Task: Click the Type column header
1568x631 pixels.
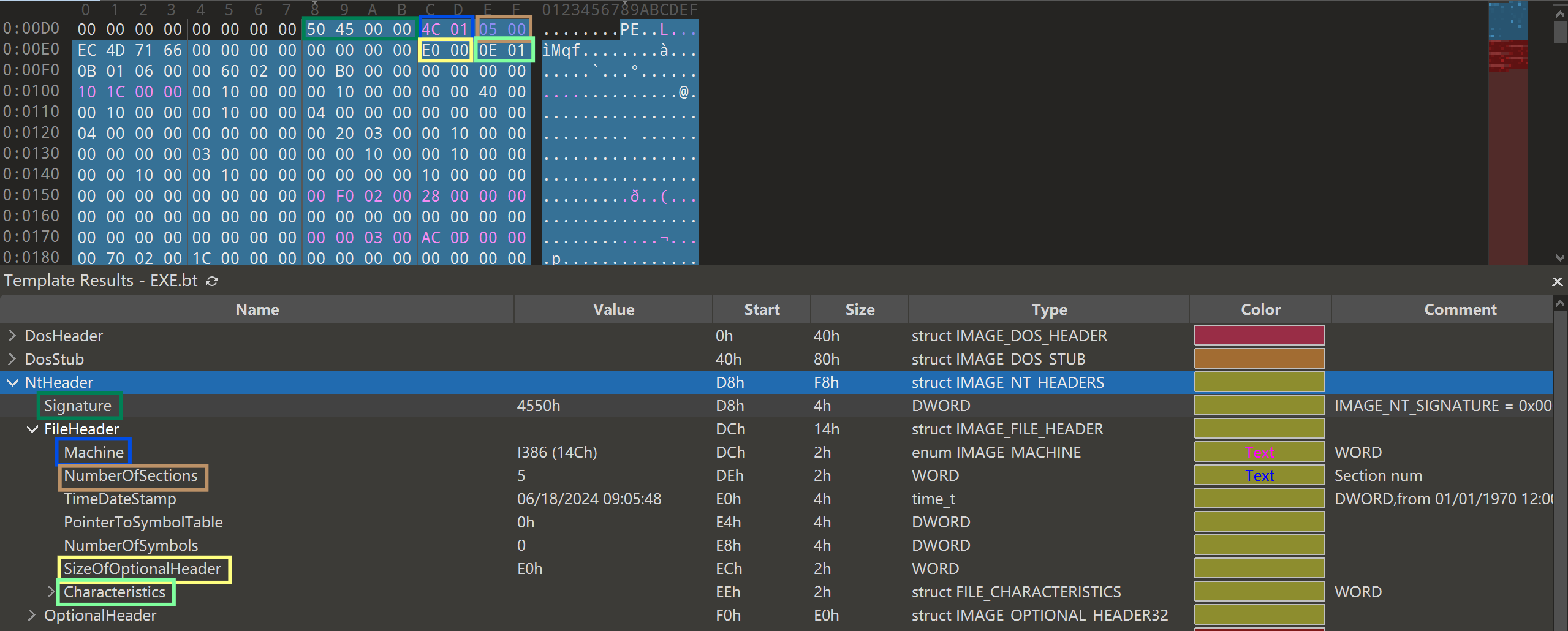Action: 1048,310
